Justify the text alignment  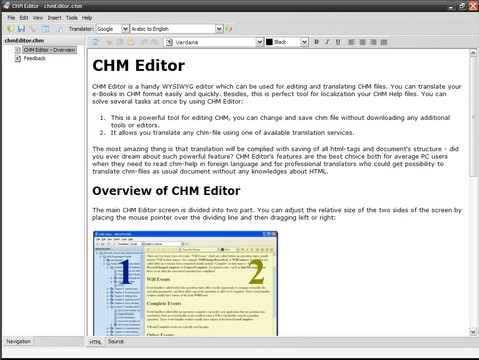tap(384, 42)
